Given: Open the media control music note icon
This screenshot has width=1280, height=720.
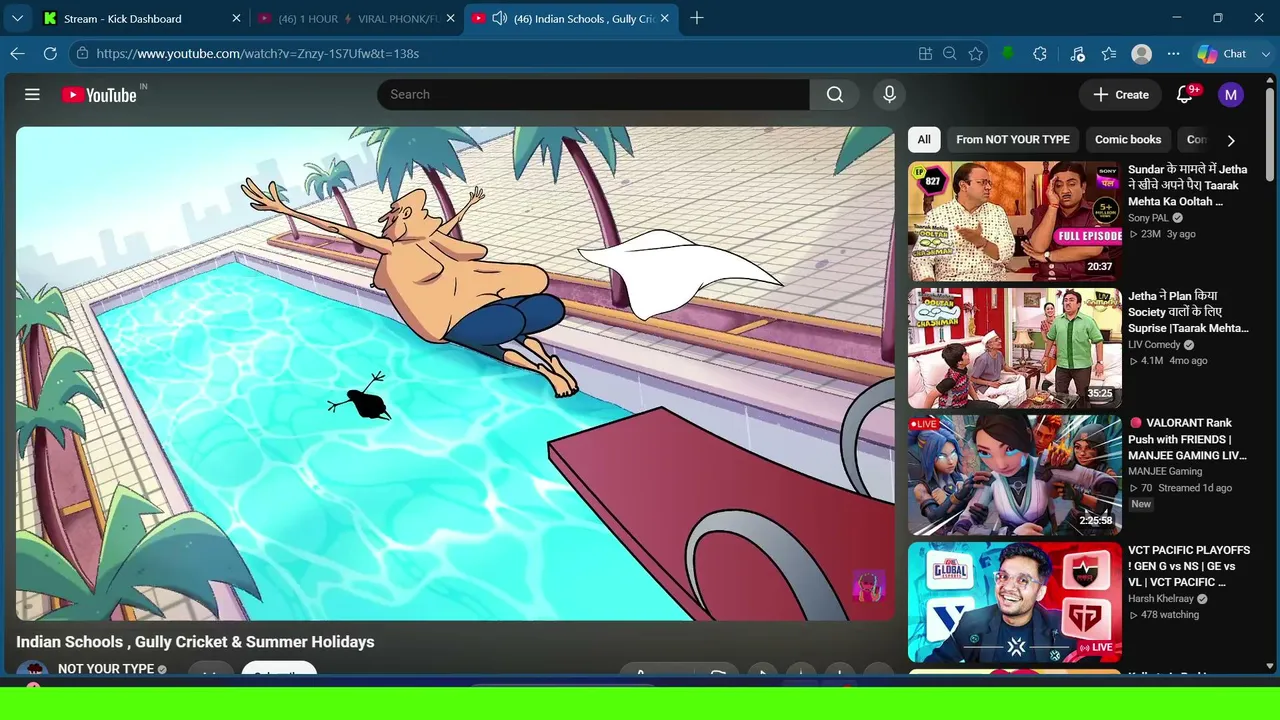Looking at the screenshot, I should pos(1077,54).
